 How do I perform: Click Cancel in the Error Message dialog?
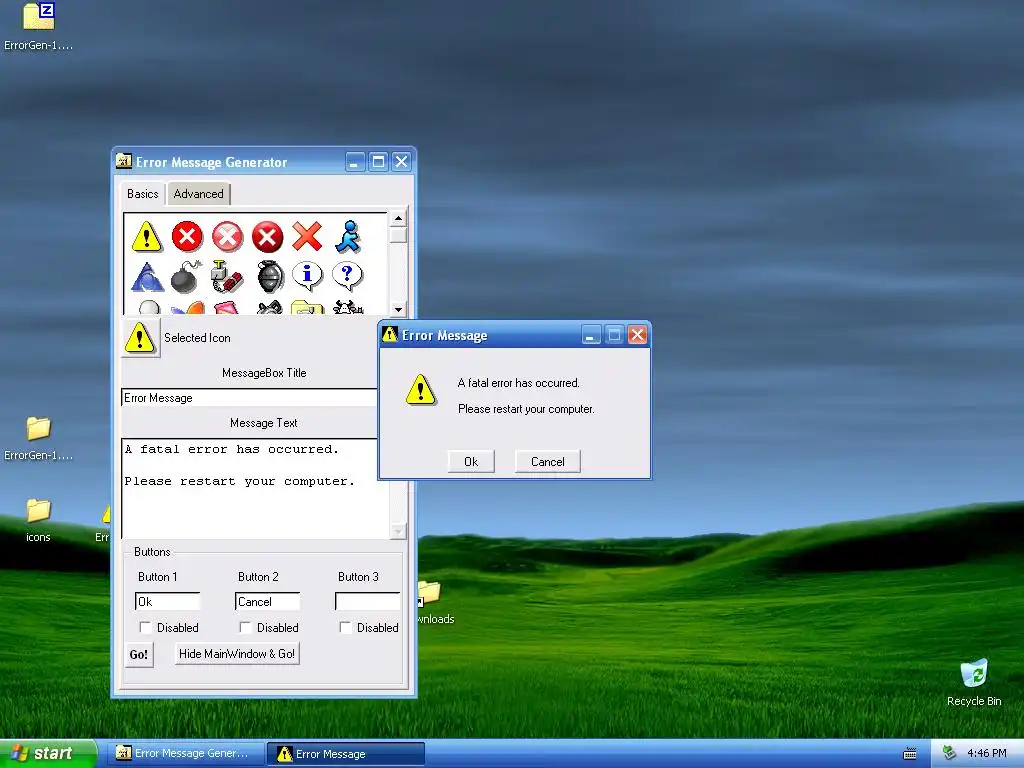point(547,462)
